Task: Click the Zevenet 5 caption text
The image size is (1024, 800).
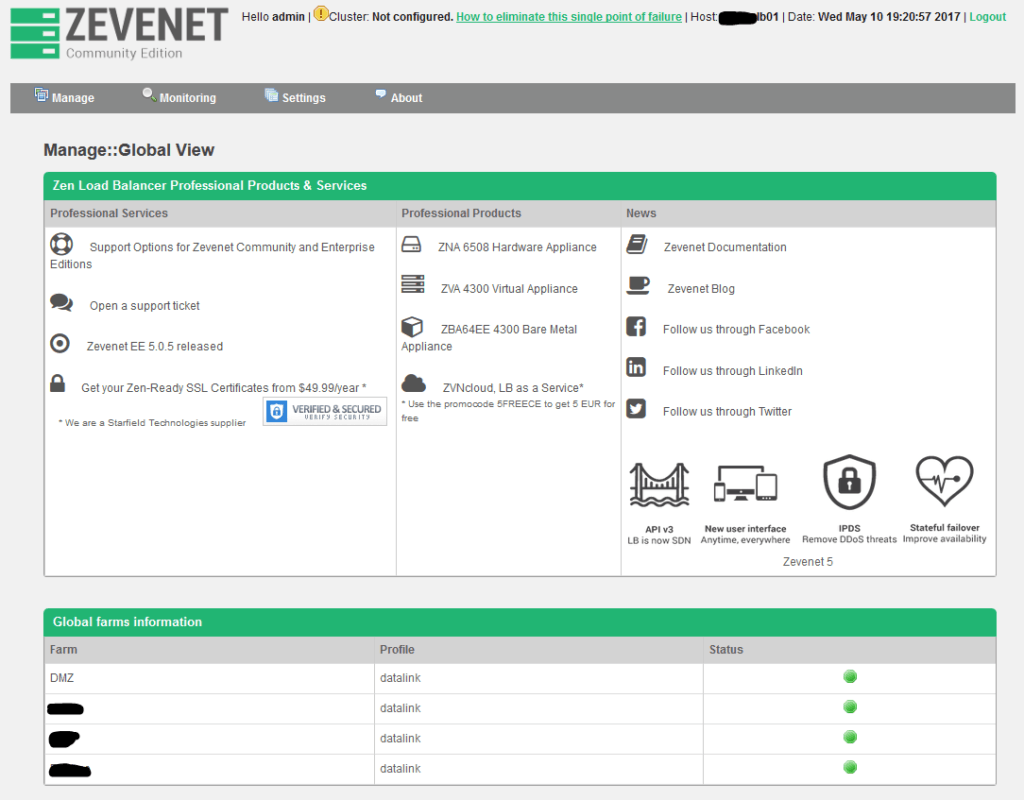Action: coord(808,562)
